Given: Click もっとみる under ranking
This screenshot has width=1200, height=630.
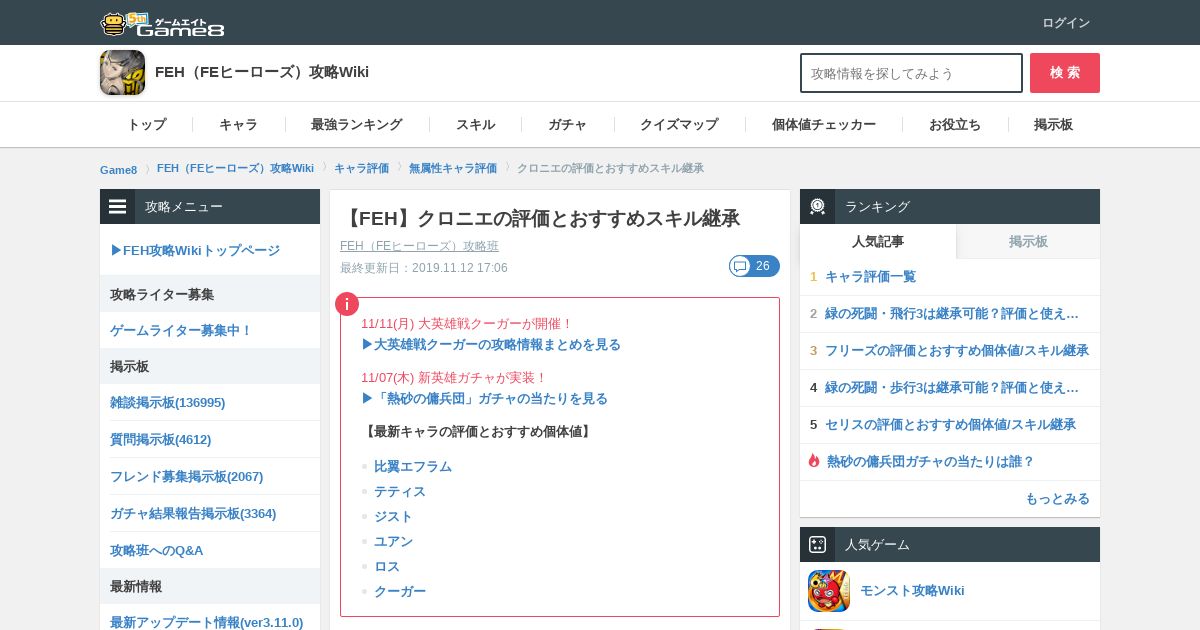Looking at the screenshot, I should tap(1057, 498).
